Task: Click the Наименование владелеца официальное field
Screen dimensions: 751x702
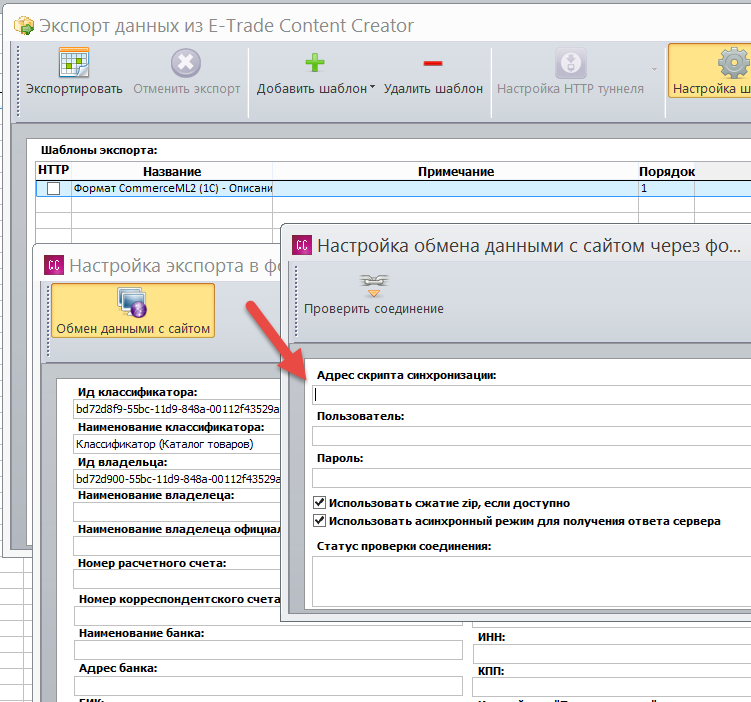Action: pyautogui.click(x=177, y=546)
